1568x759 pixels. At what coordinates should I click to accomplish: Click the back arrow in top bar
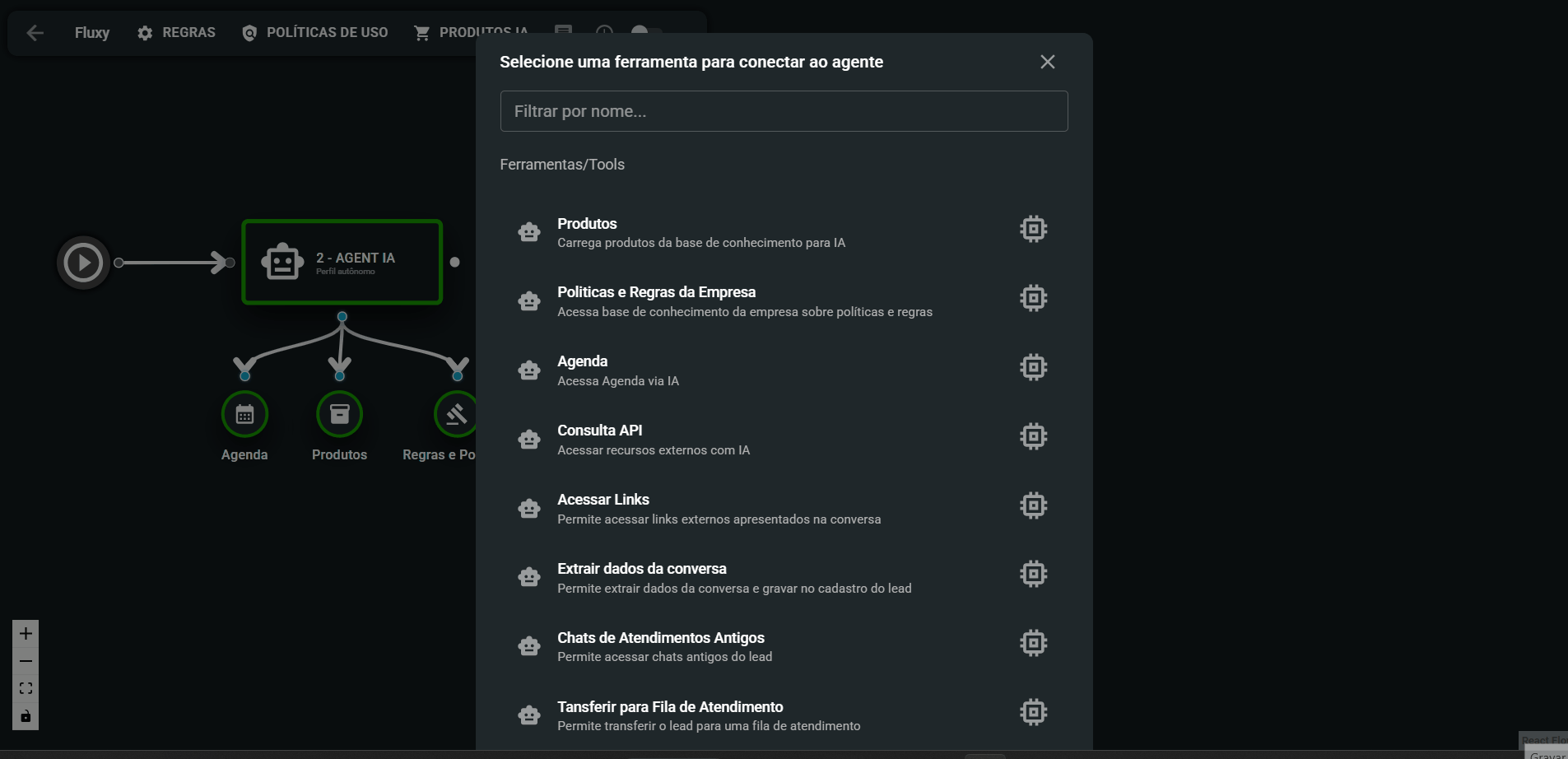pyautogui.click(x=35, y=33)
